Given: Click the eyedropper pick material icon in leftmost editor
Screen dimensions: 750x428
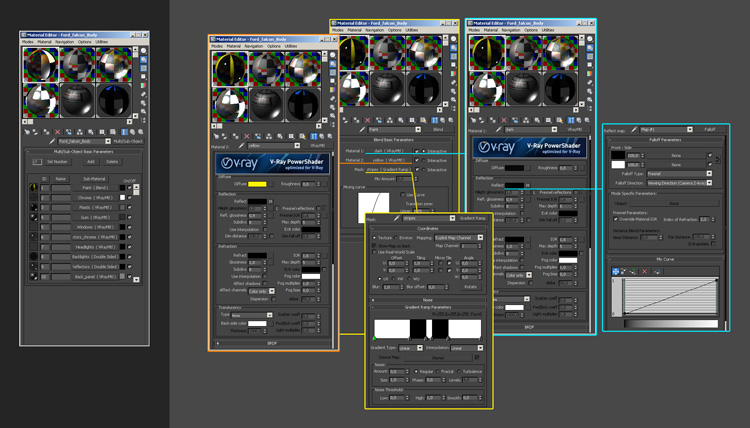Looking at the screenshot, I should click(54, 142).
